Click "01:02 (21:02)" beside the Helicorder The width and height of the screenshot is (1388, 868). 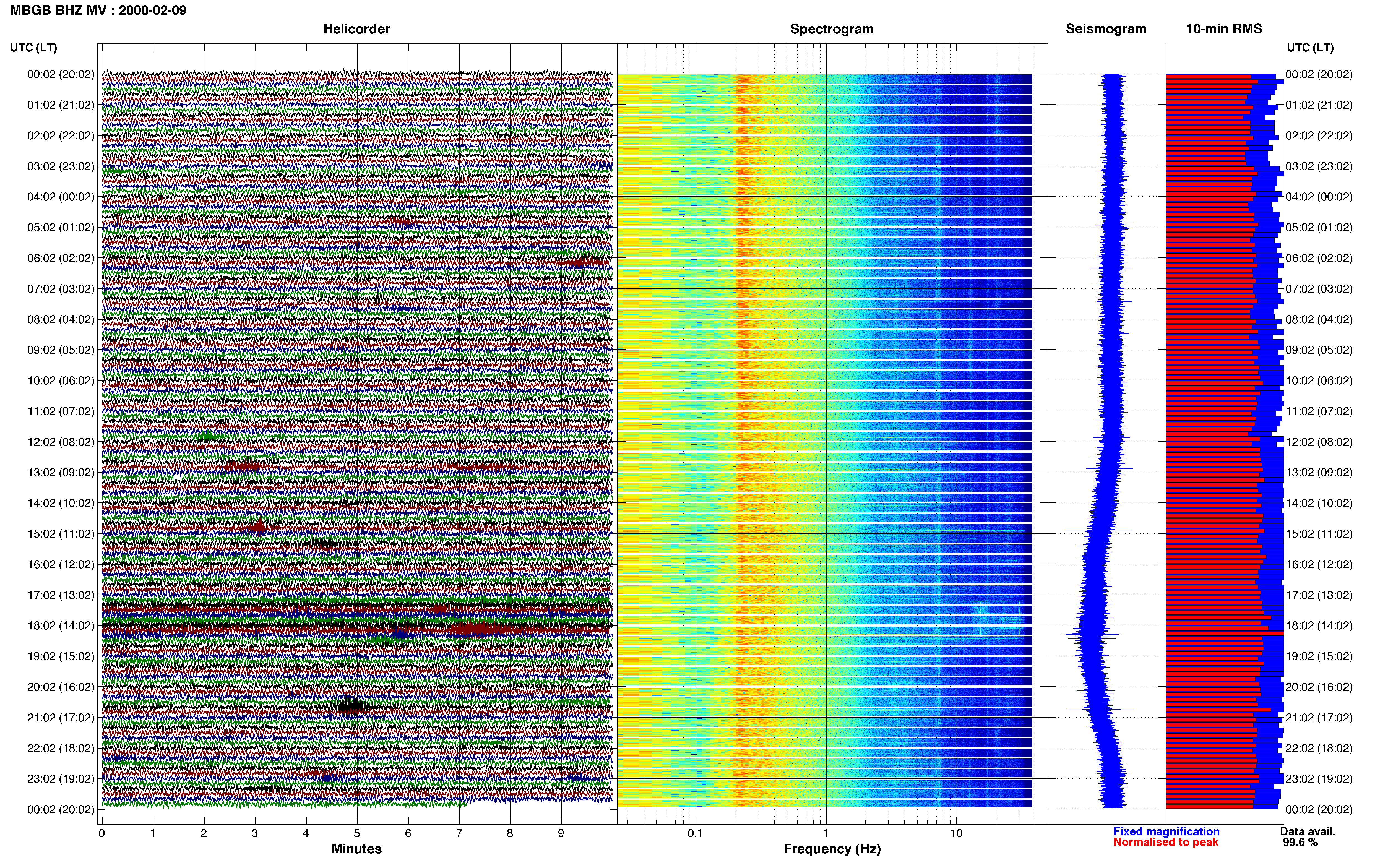[61, 105]
